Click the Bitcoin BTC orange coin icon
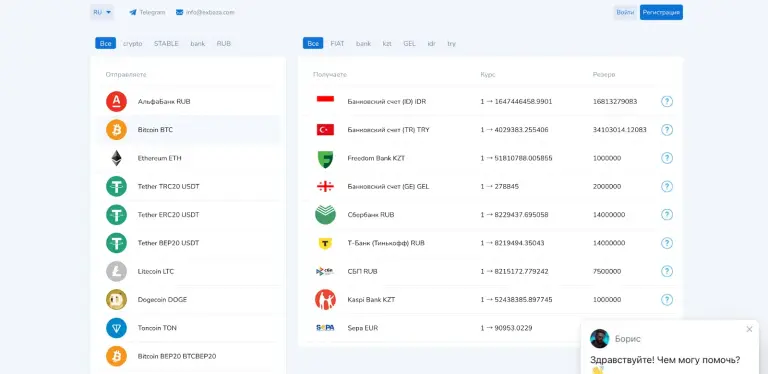 [x=116, y=130]
